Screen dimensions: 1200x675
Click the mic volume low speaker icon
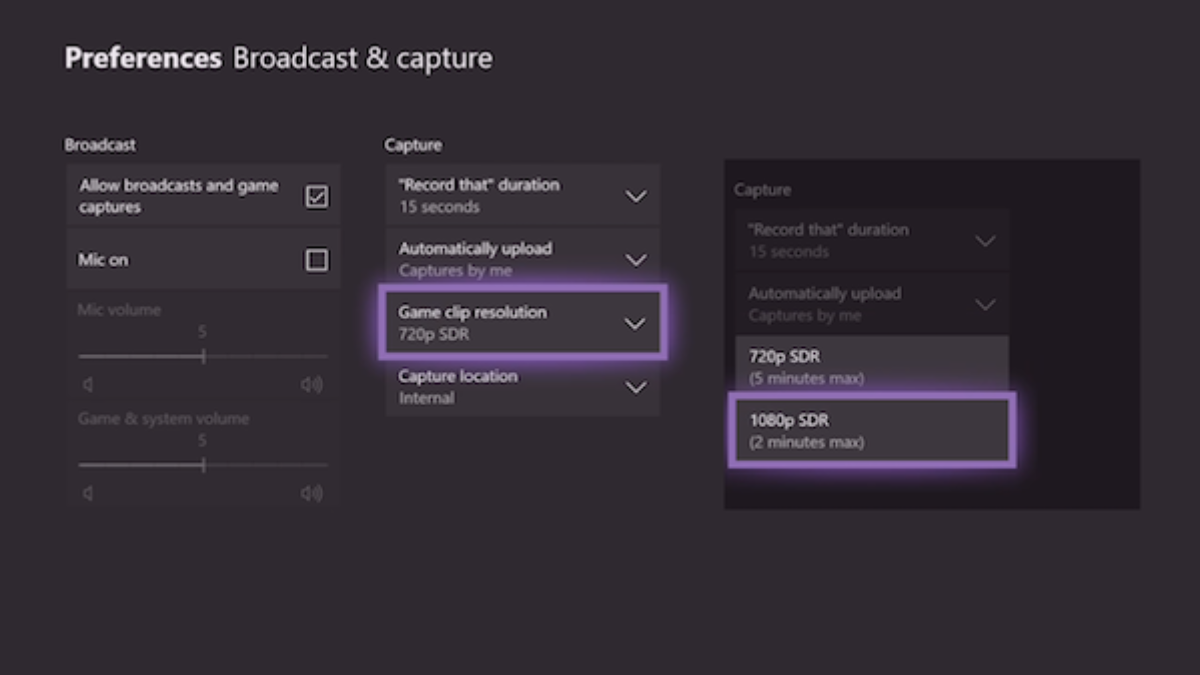[x=88, y=385]
